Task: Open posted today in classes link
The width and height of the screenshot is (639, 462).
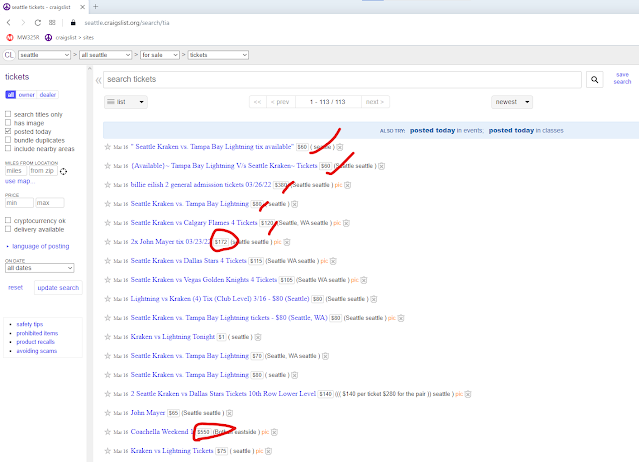Action: (526, 130)
